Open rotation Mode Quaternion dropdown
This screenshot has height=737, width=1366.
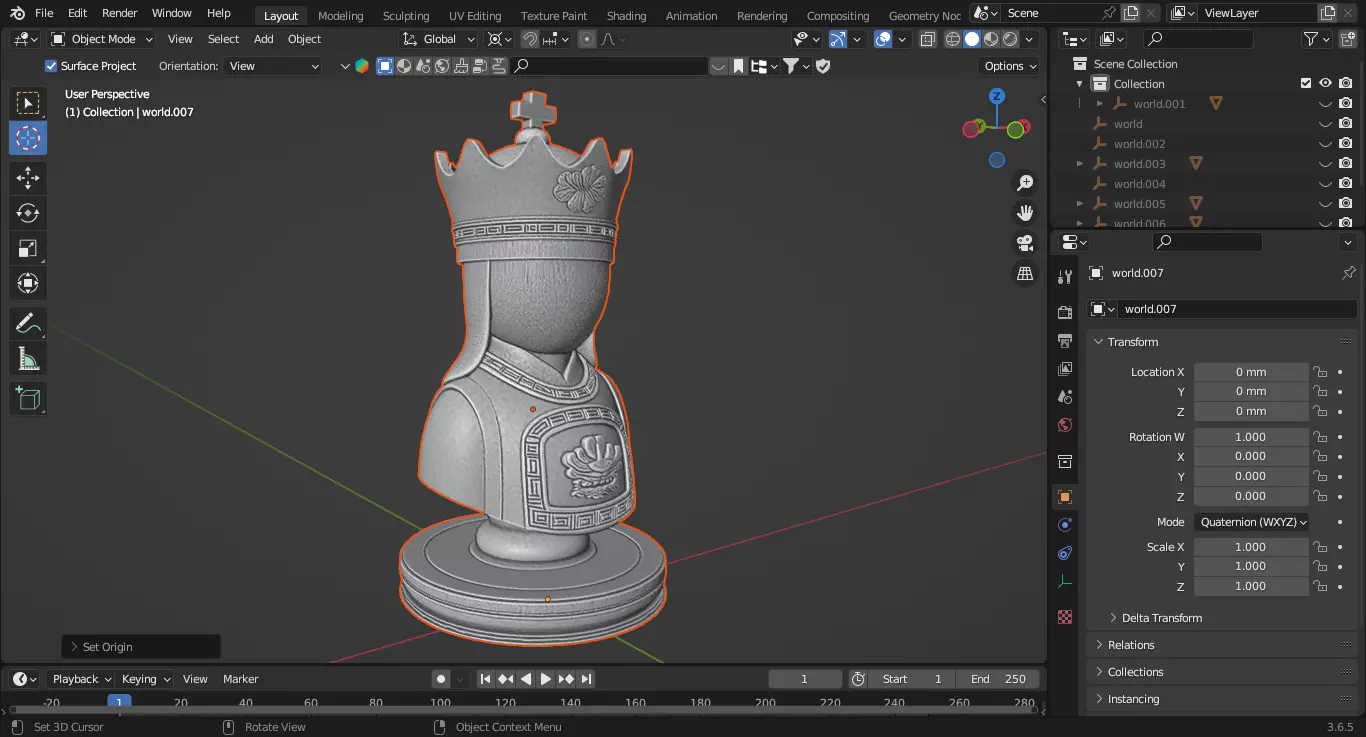[1251, 522]
